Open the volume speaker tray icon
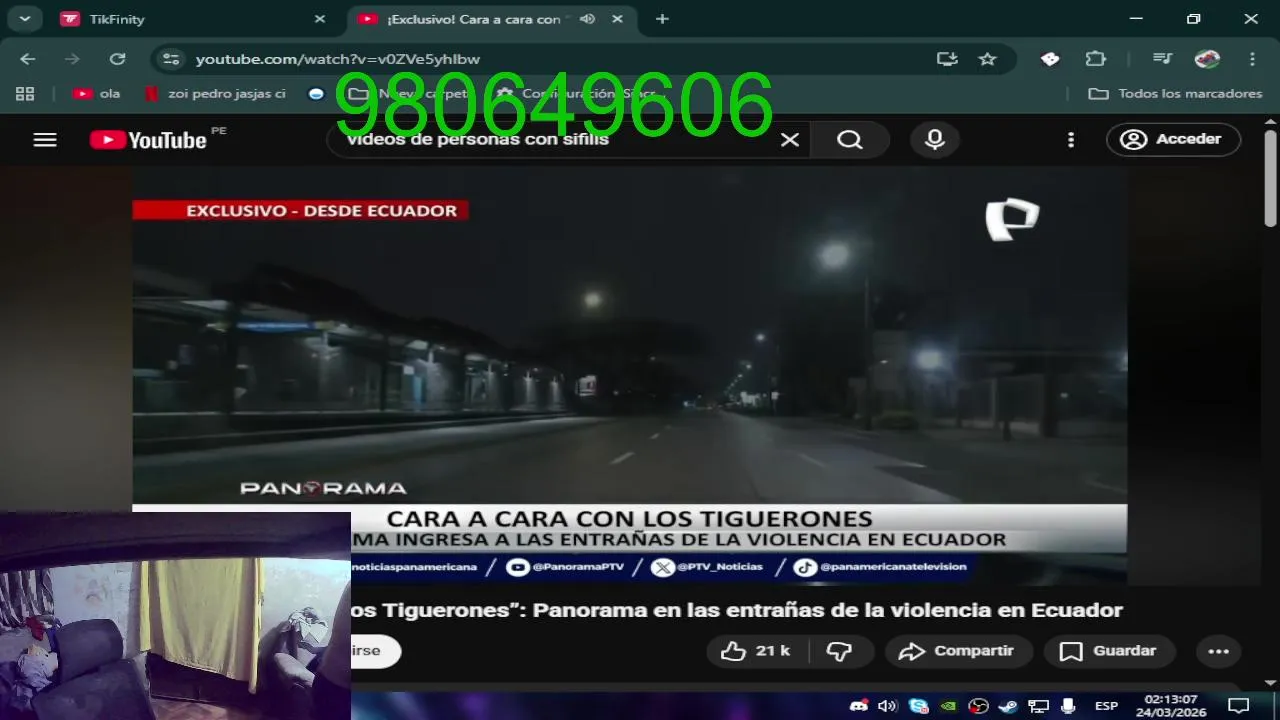This screenshot has height=720, width=1280. click(887, 706)
